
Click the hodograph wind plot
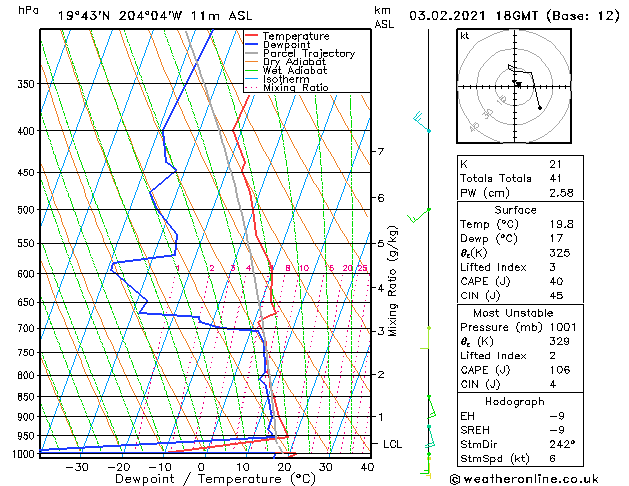tap(514, 86)
